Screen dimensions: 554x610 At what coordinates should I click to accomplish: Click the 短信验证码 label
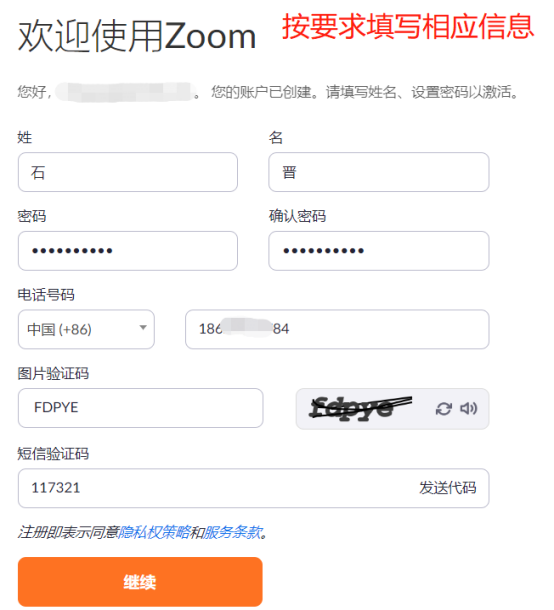point(53,454)
